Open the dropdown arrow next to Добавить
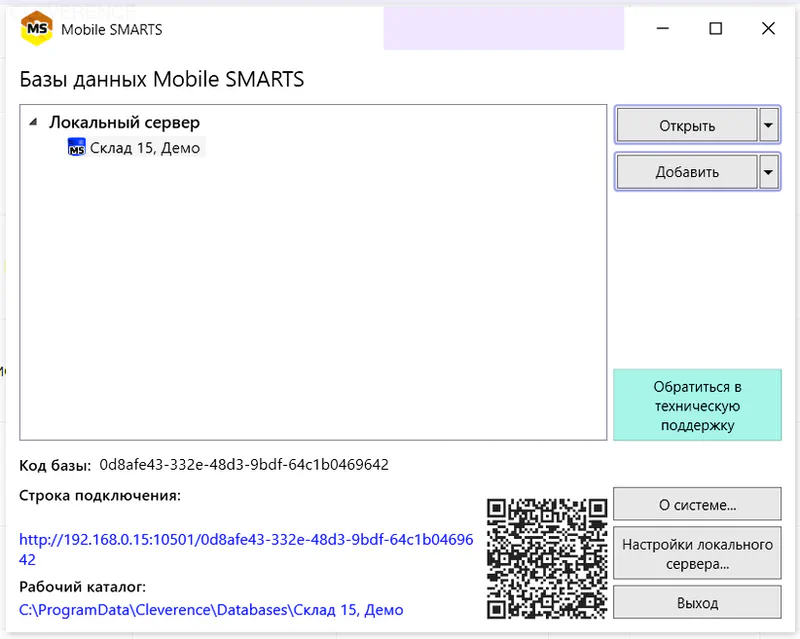 click(769, 171)
